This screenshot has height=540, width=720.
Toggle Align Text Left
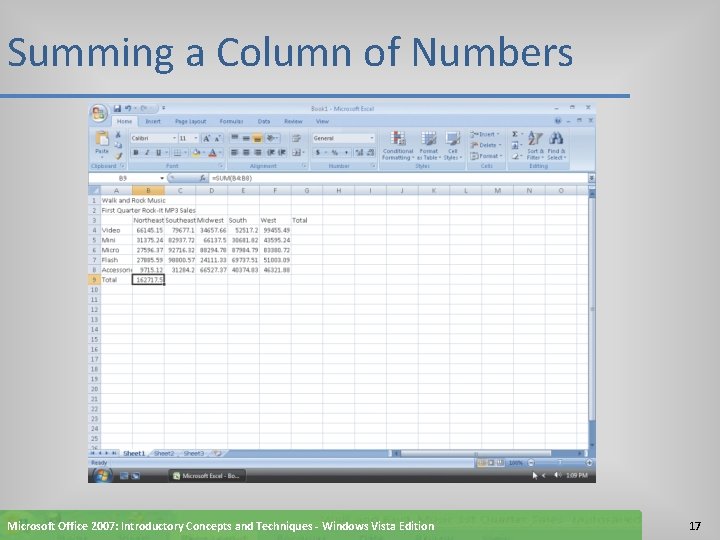click(235, 152)
